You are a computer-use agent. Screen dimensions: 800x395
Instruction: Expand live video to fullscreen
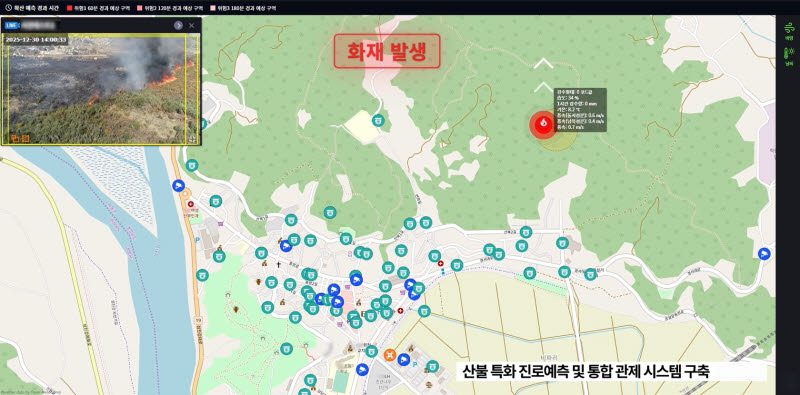[193, 139]
